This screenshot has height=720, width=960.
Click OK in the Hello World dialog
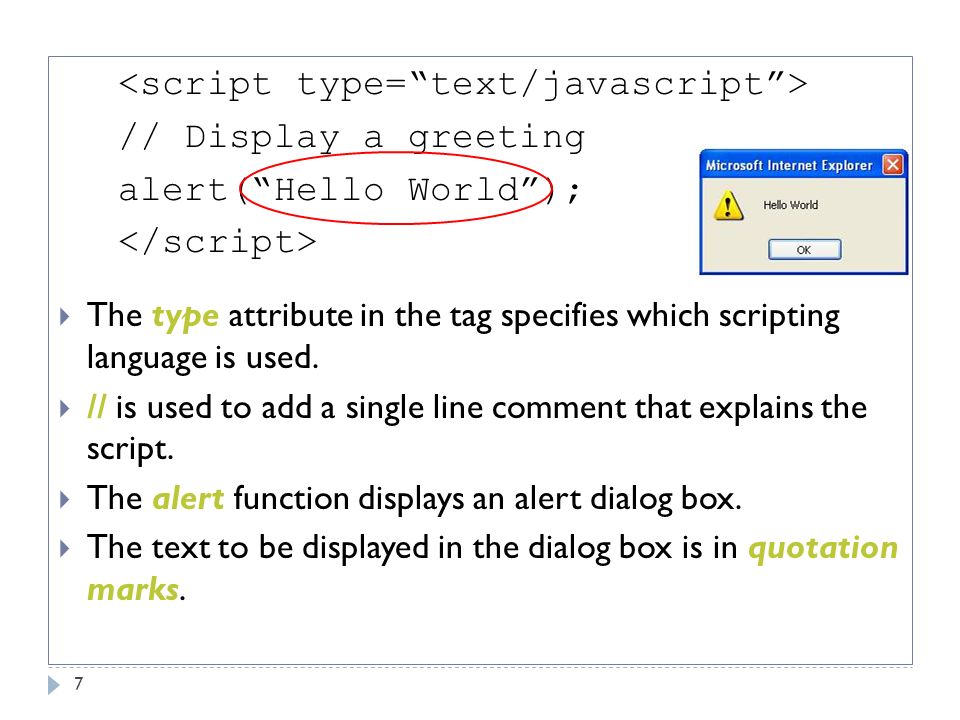coord(804,250)
